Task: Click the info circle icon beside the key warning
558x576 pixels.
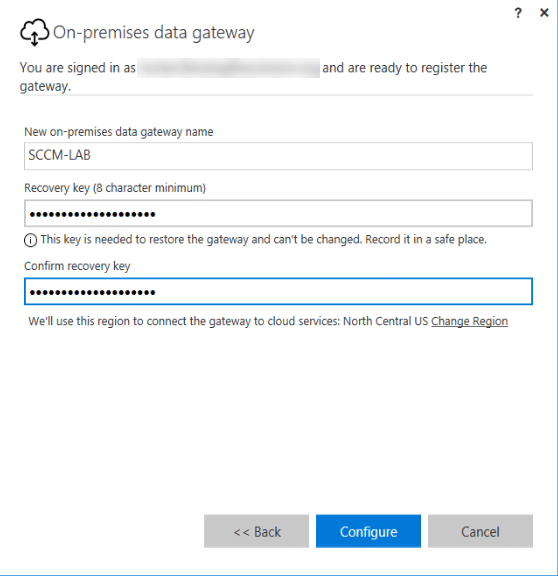Action: (30, 240)
